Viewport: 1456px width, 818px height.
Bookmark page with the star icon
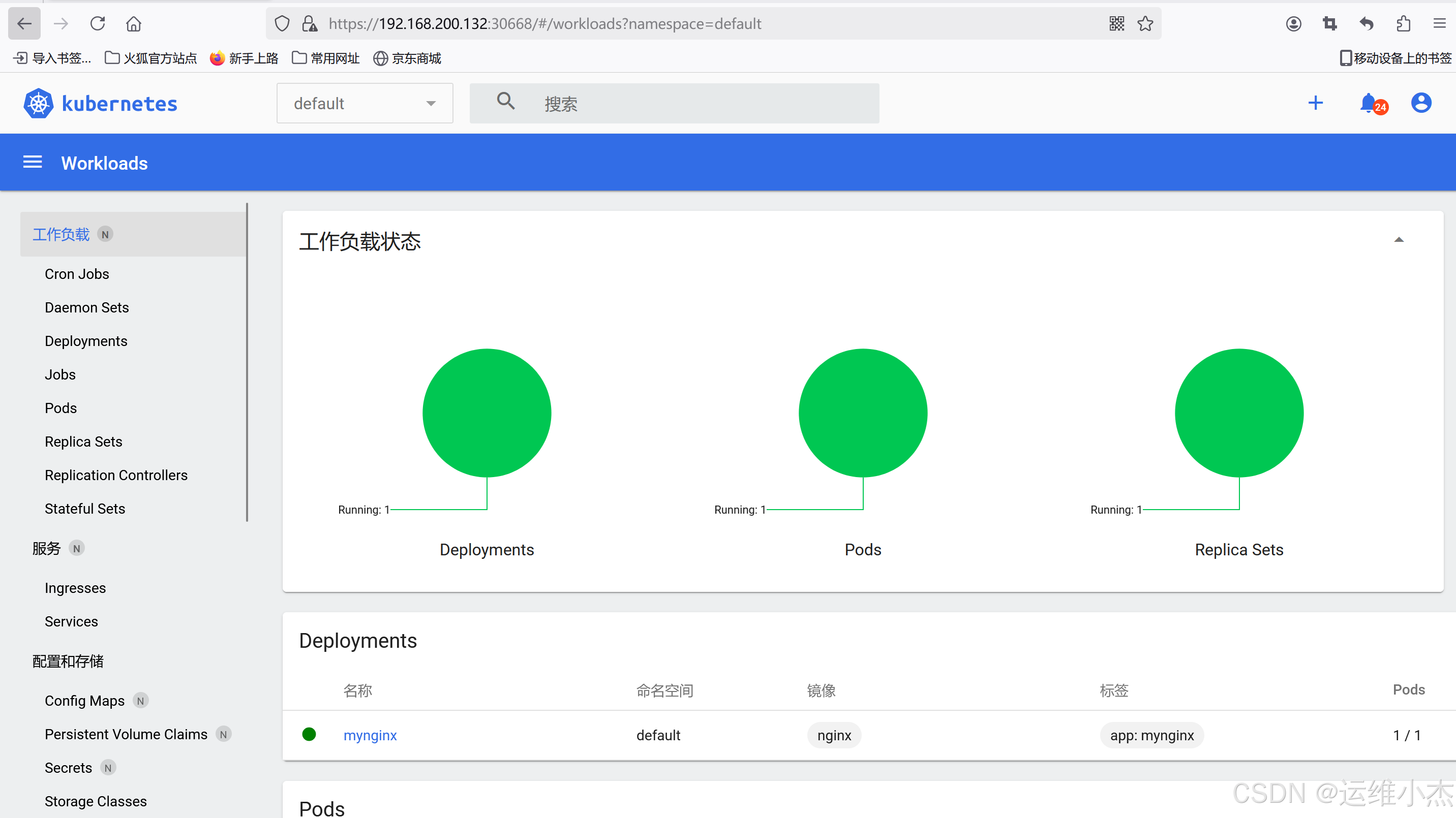pos(1145,24)
